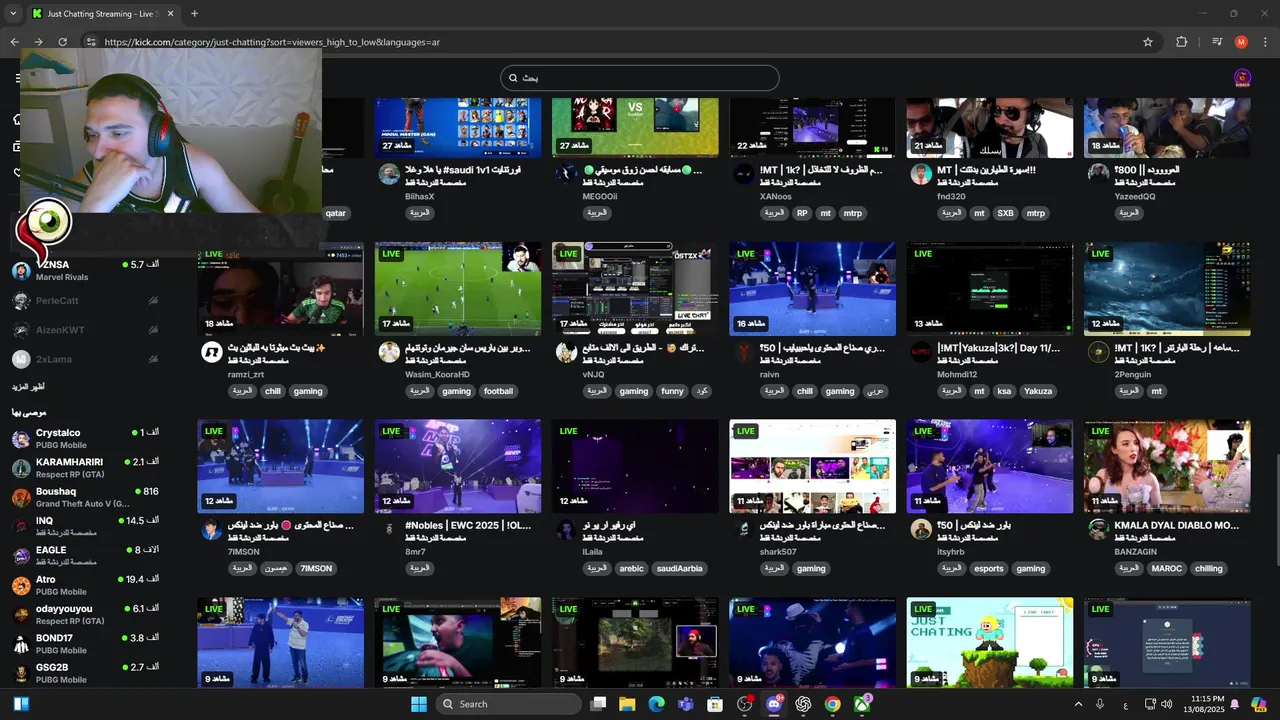Screen dimensions: 1280x720
Task: Click the esports tag under itsyhrb
Action: 988,568
